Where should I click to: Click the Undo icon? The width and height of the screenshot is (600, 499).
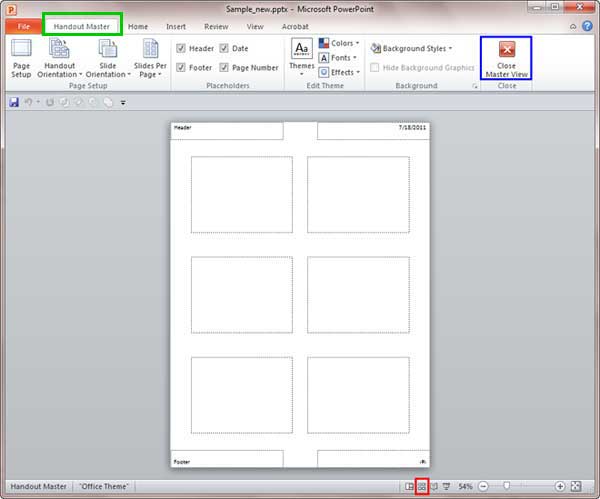click(x=28, y=102)
